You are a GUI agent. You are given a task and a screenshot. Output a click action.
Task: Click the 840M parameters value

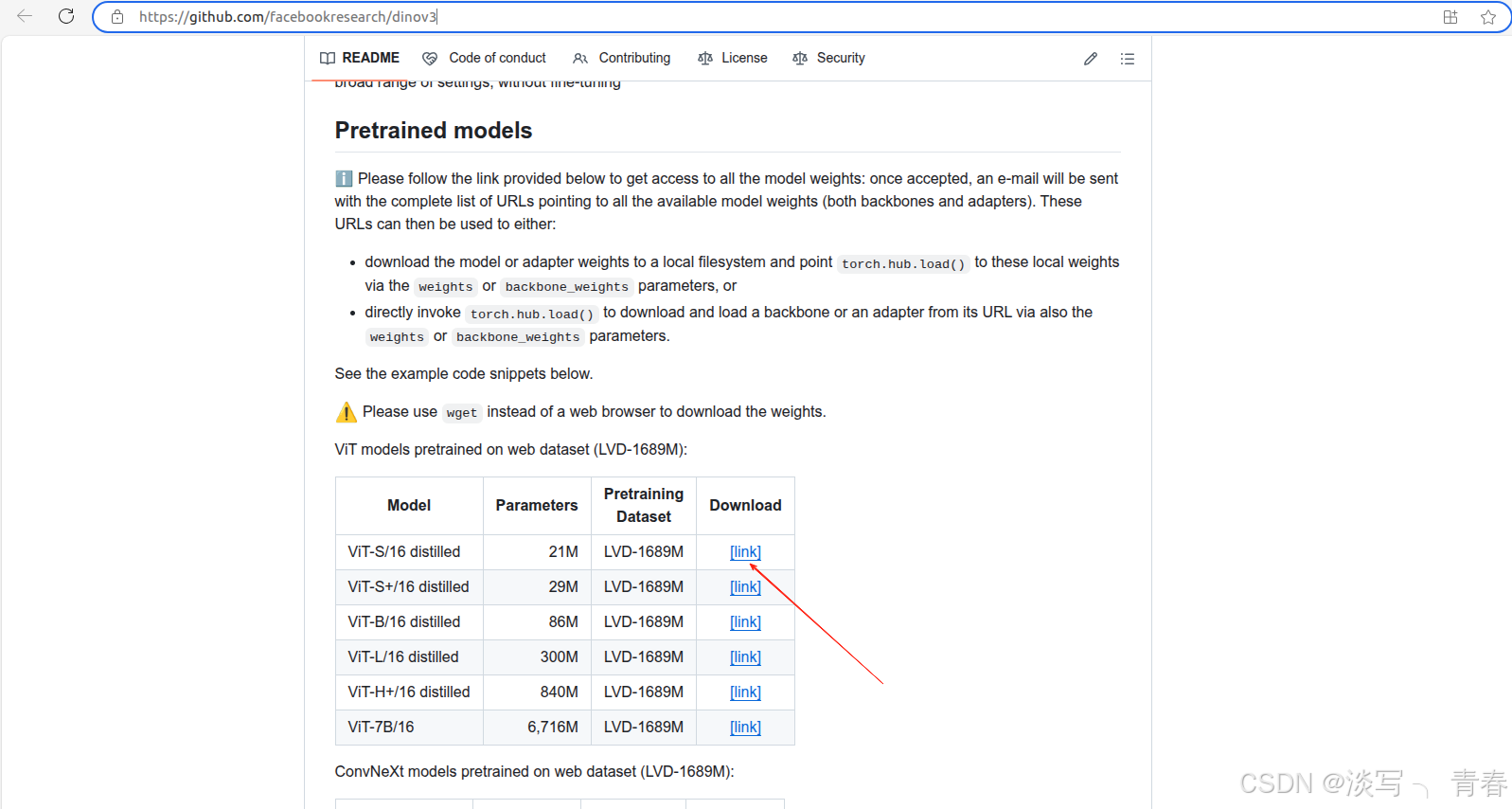(560, 692)
